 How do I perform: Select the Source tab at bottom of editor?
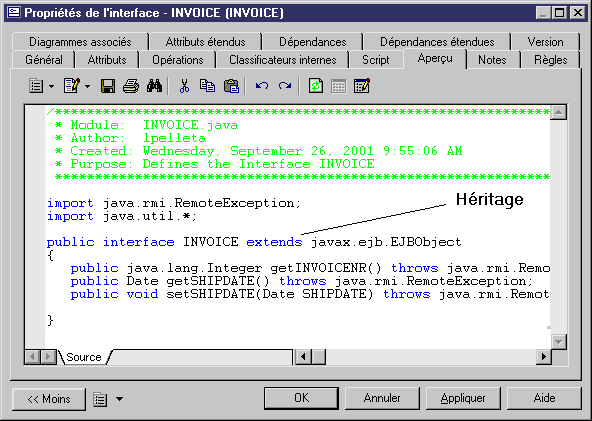[x=84, y=357]
